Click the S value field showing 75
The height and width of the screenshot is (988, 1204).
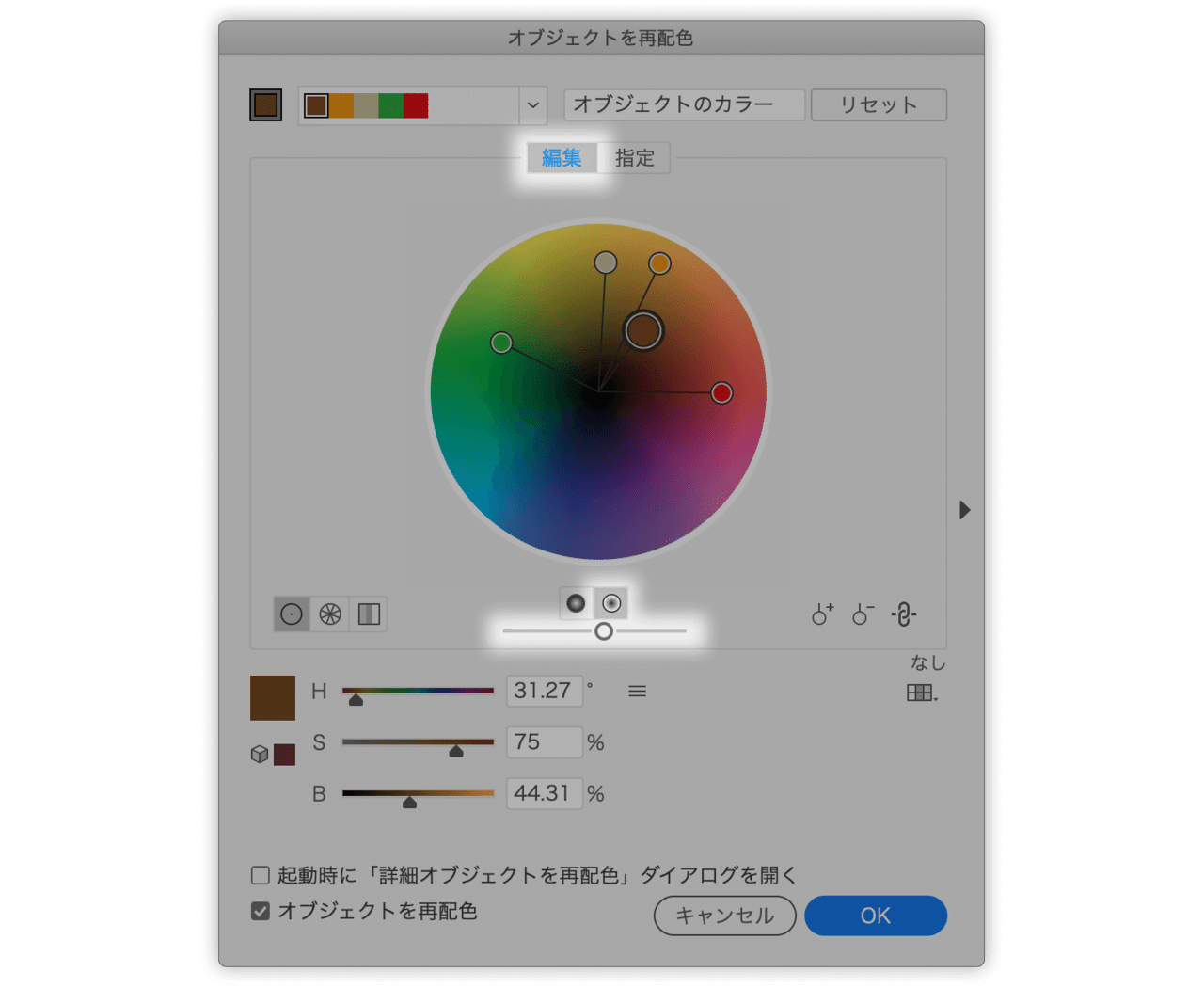pos(545,742)
